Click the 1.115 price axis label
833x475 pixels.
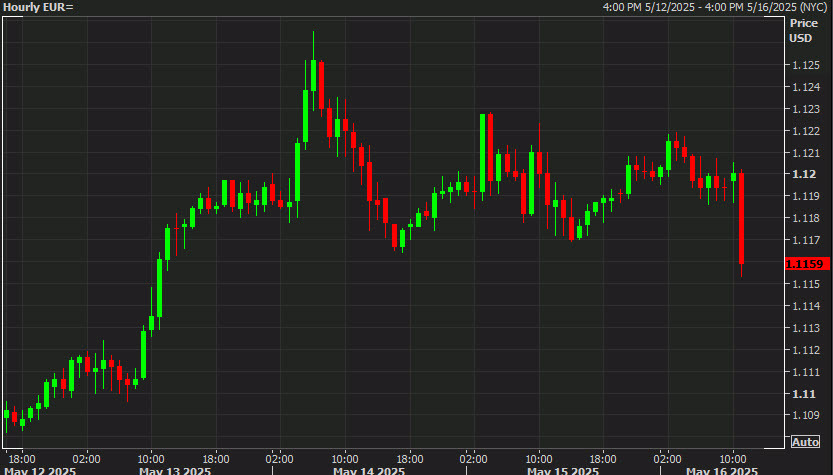(x=806, y=284)
